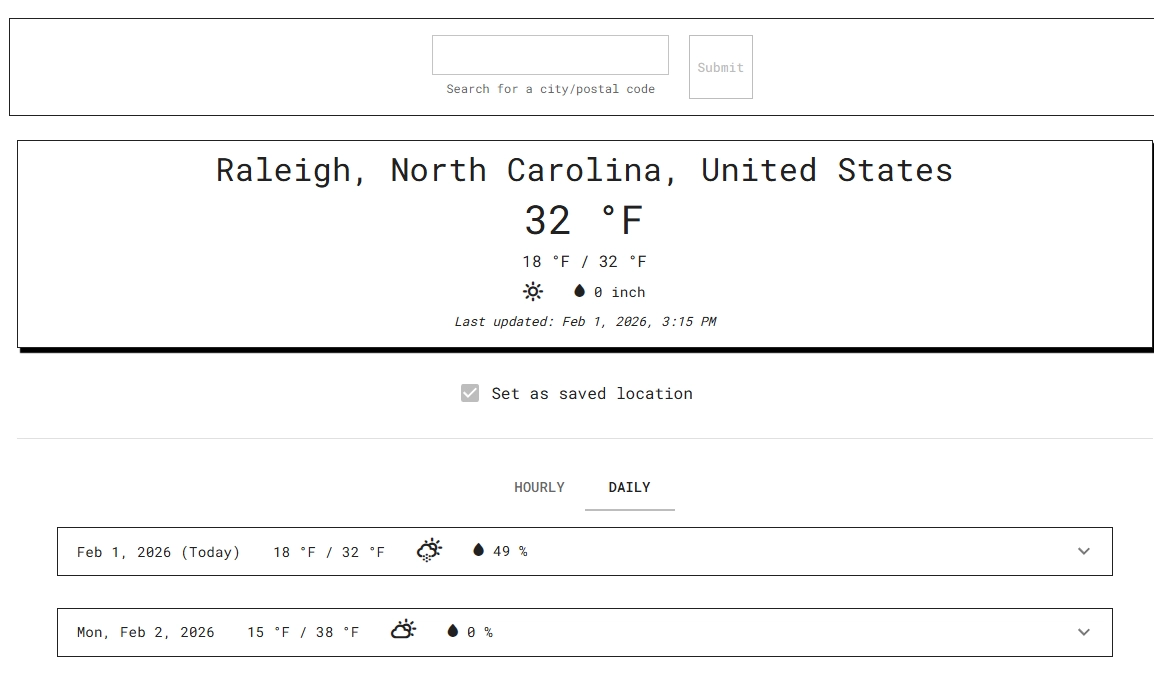The height and width of the screenshot is (675, 1154).
Task: Expand the Mon Feb 2 forecast chevron
Action: [1082, 632]
